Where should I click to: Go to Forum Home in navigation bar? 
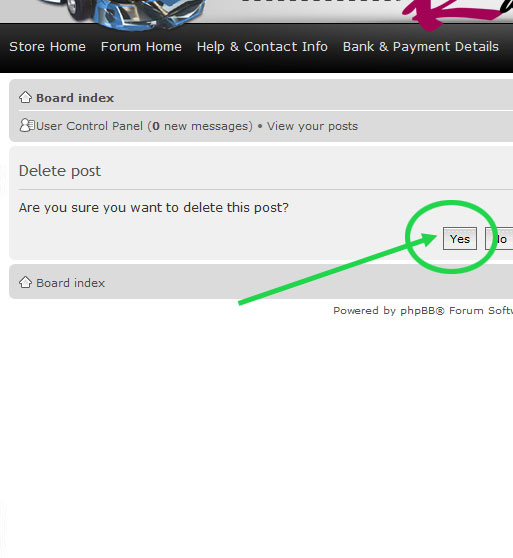(141, 47)
